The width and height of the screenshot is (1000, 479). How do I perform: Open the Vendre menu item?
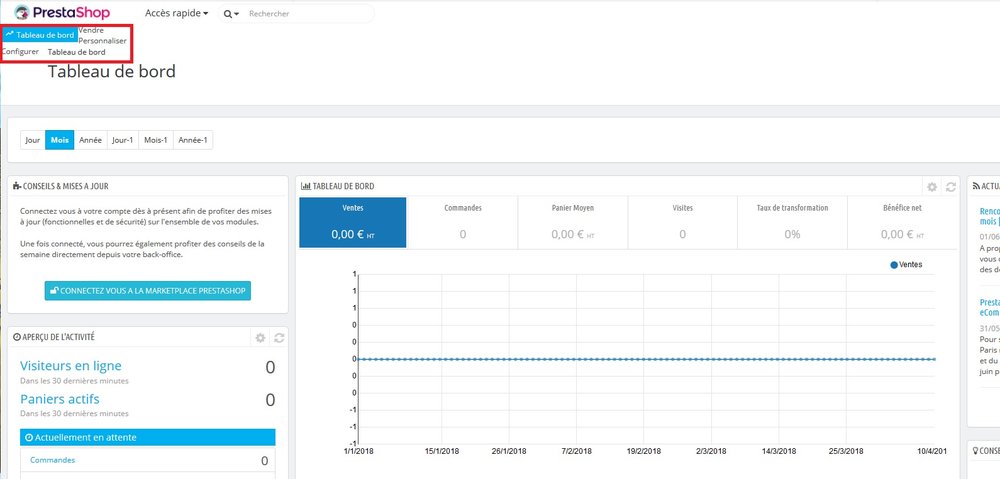[91, 30]
